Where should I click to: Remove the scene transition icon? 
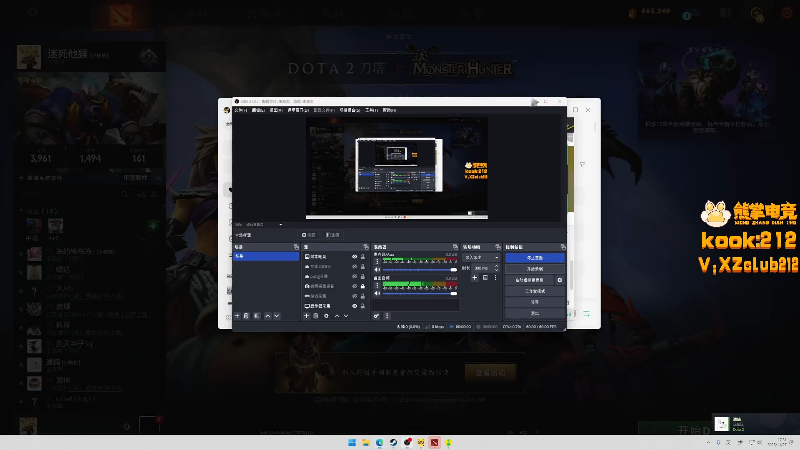(x=485, y=278)
